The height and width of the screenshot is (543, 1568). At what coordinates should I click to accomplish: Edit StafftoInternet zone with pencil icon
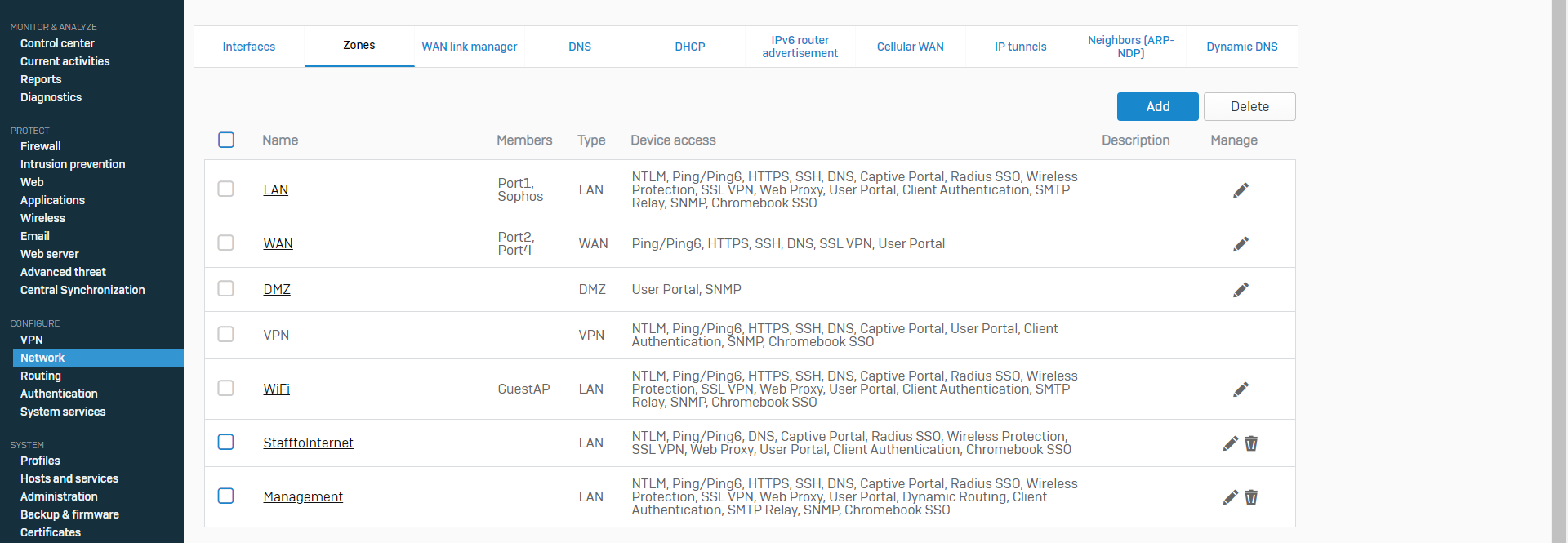[x=1230, y=443]
